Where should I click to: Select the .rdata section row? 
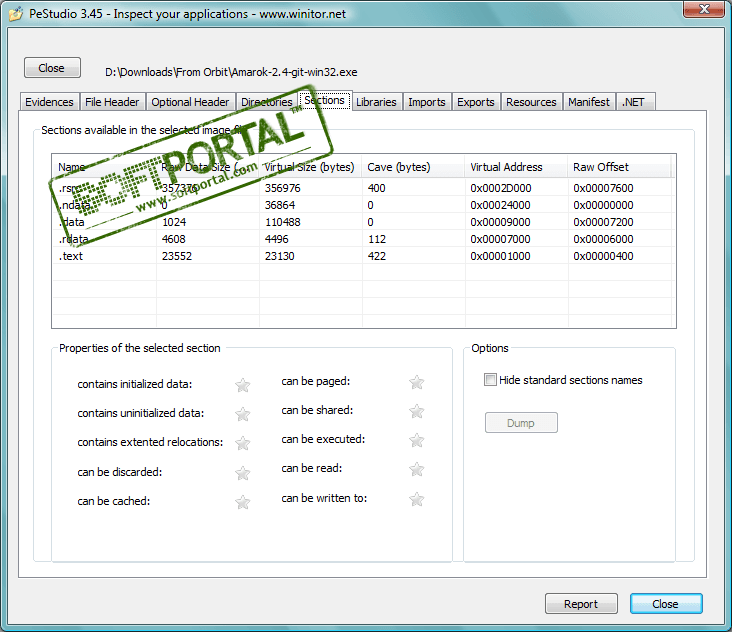pos(362,239)
